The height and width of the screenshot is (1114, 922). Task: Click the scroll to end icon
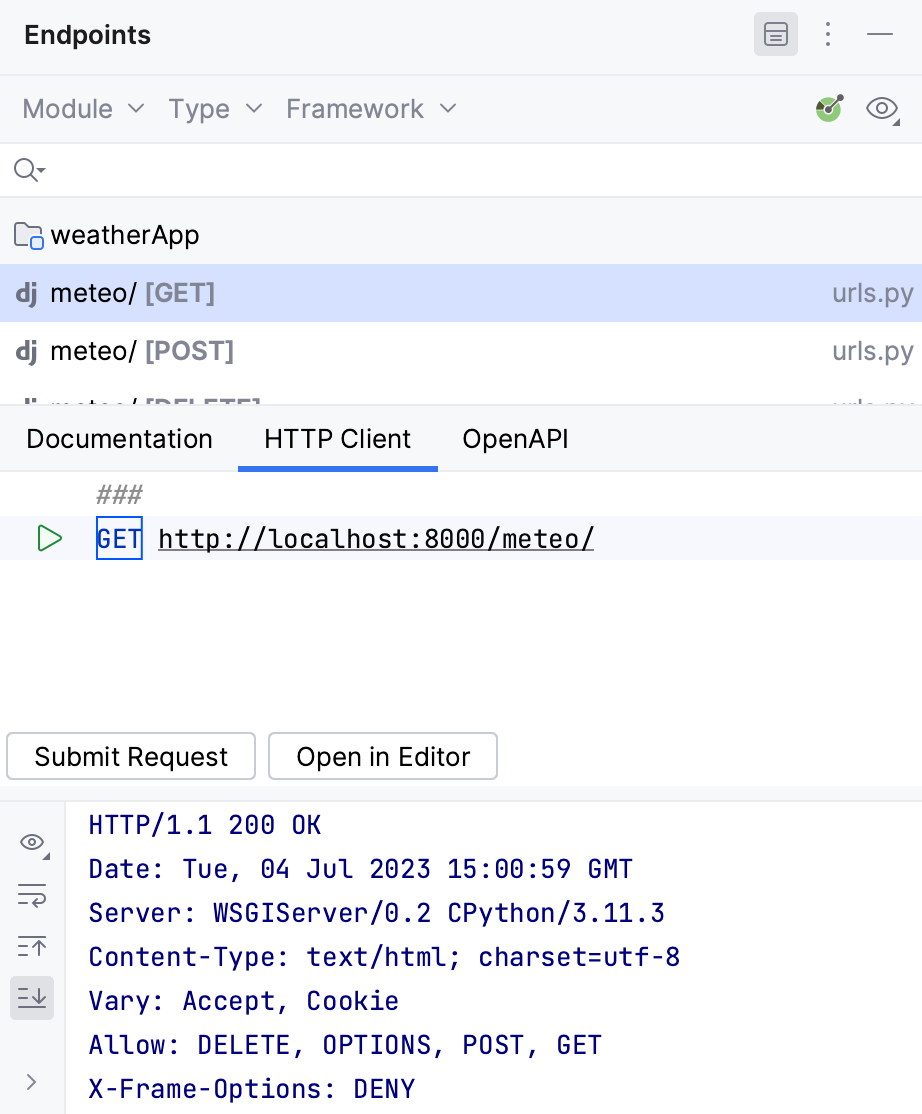(x=32, y=998)
